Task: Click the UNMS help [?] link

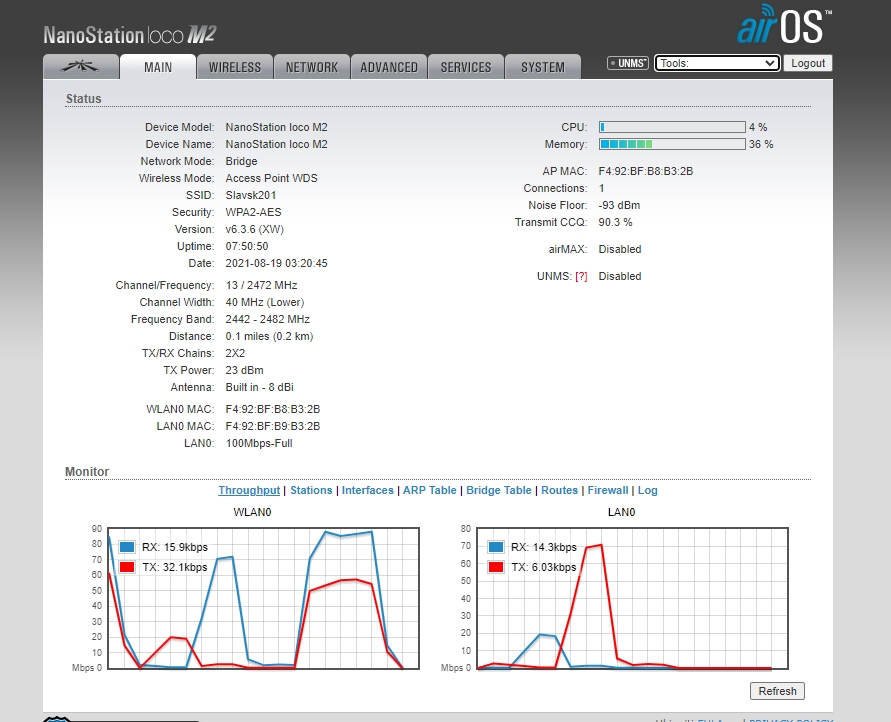Action: tap(581, 277)
